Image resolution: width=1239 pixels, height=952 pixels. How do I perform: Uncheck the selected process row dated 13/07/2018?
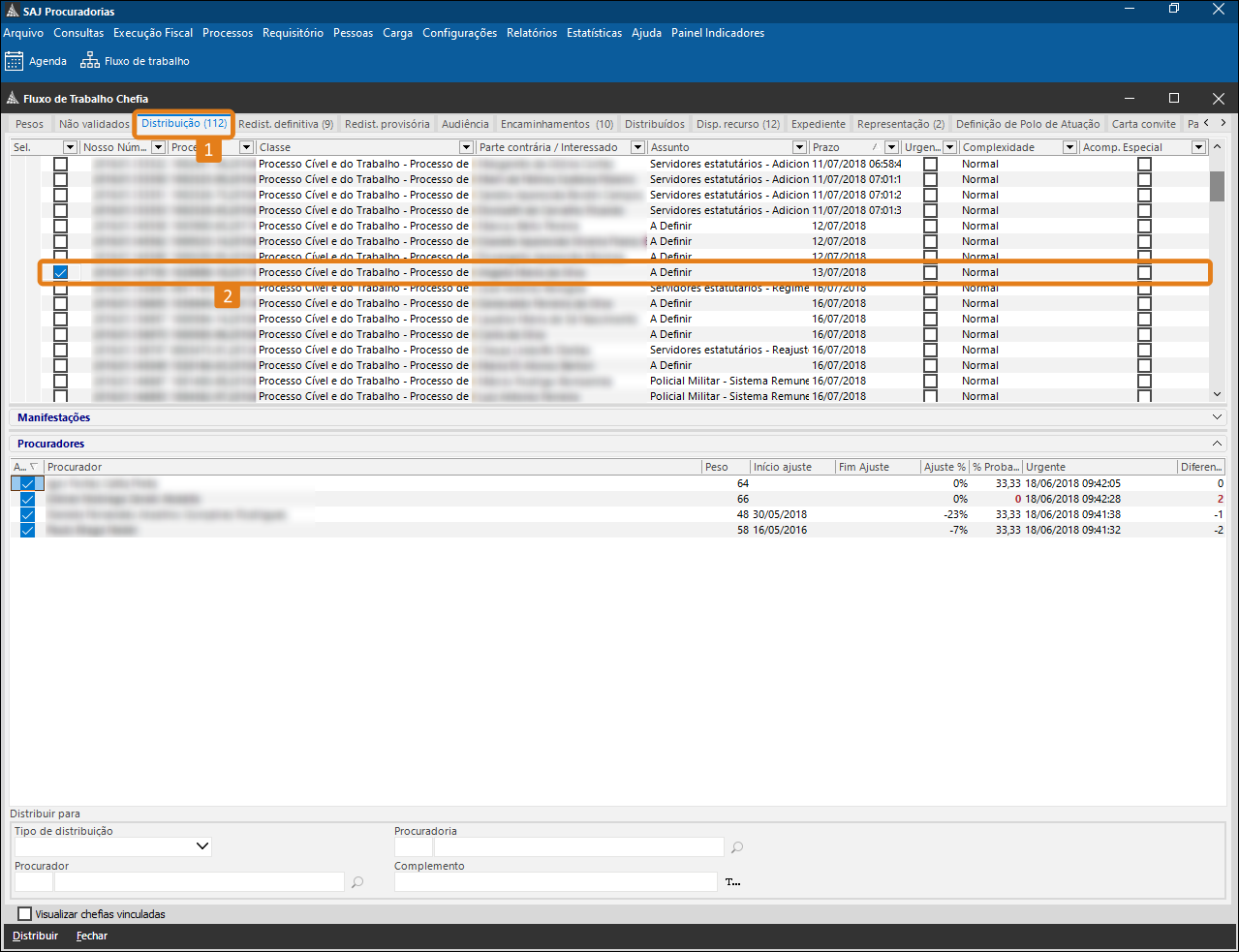click(x=60, y=272)
